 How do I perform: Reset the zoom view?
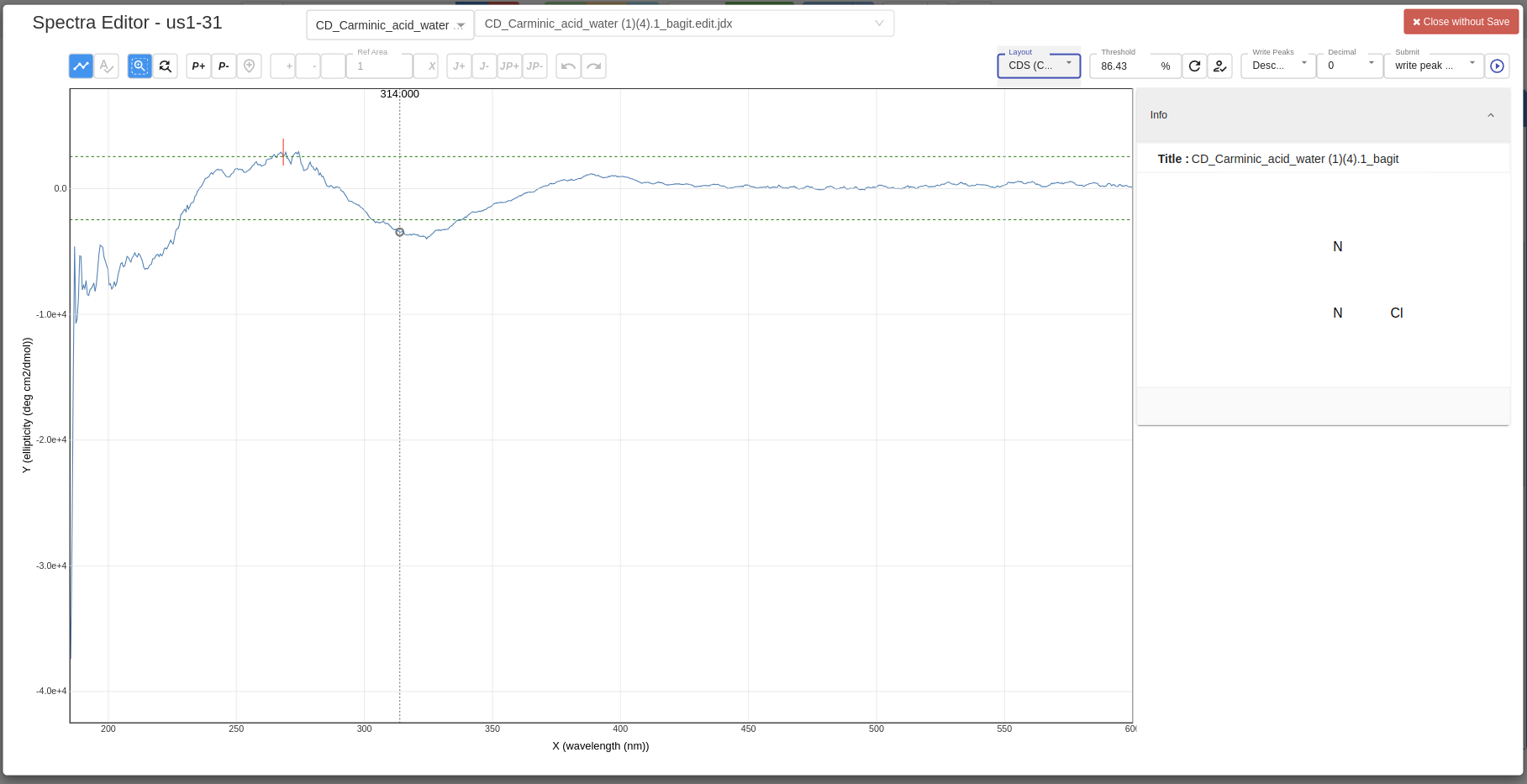coord(166,66)
